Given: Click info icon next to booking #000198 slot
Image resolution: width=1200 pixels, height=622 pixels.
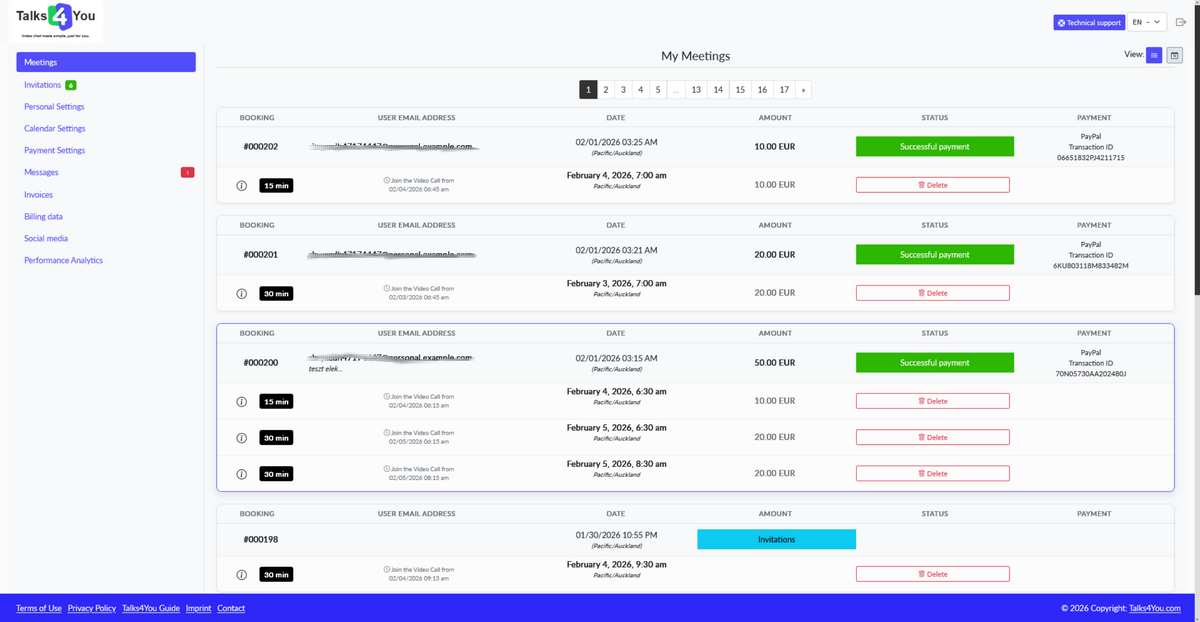Looking at the screenshot, I should [241, 573].
